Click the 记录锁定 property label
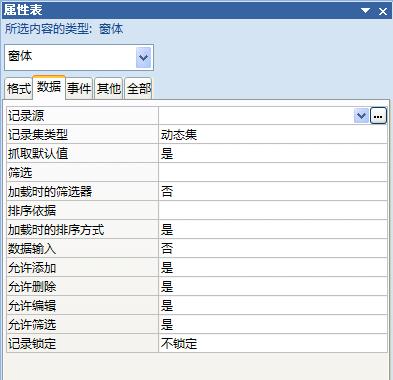This screenshot has height=380, width=393. (32, 344)
